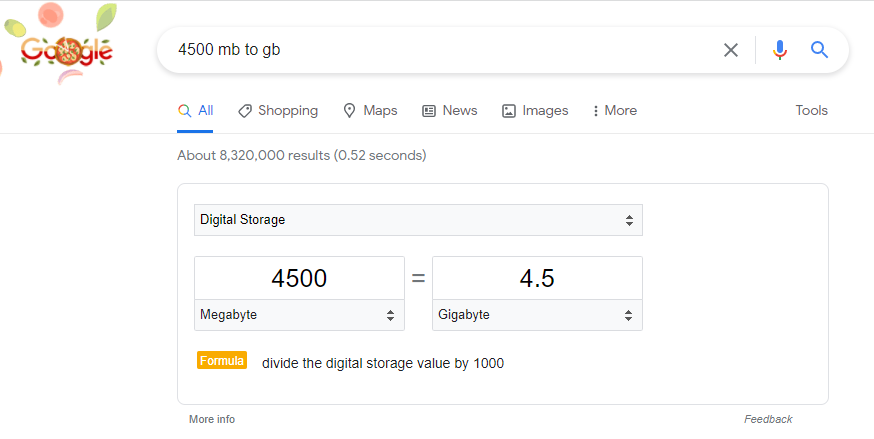The height and width of the screenshot is (439, 874).
Task: Open the Digital Storage category dropdown
Action: [418, 220]
